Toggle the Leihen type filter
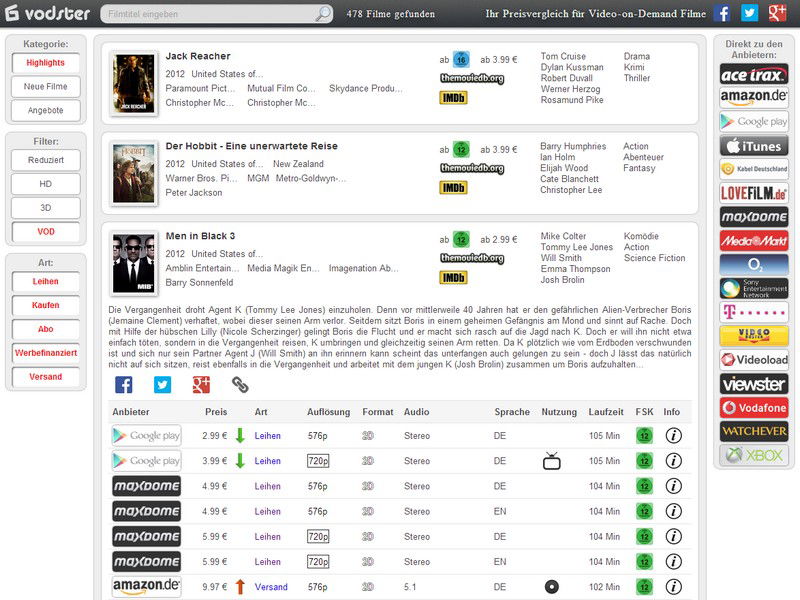This screenshot has height=600, width=800. tap(45, 282)
